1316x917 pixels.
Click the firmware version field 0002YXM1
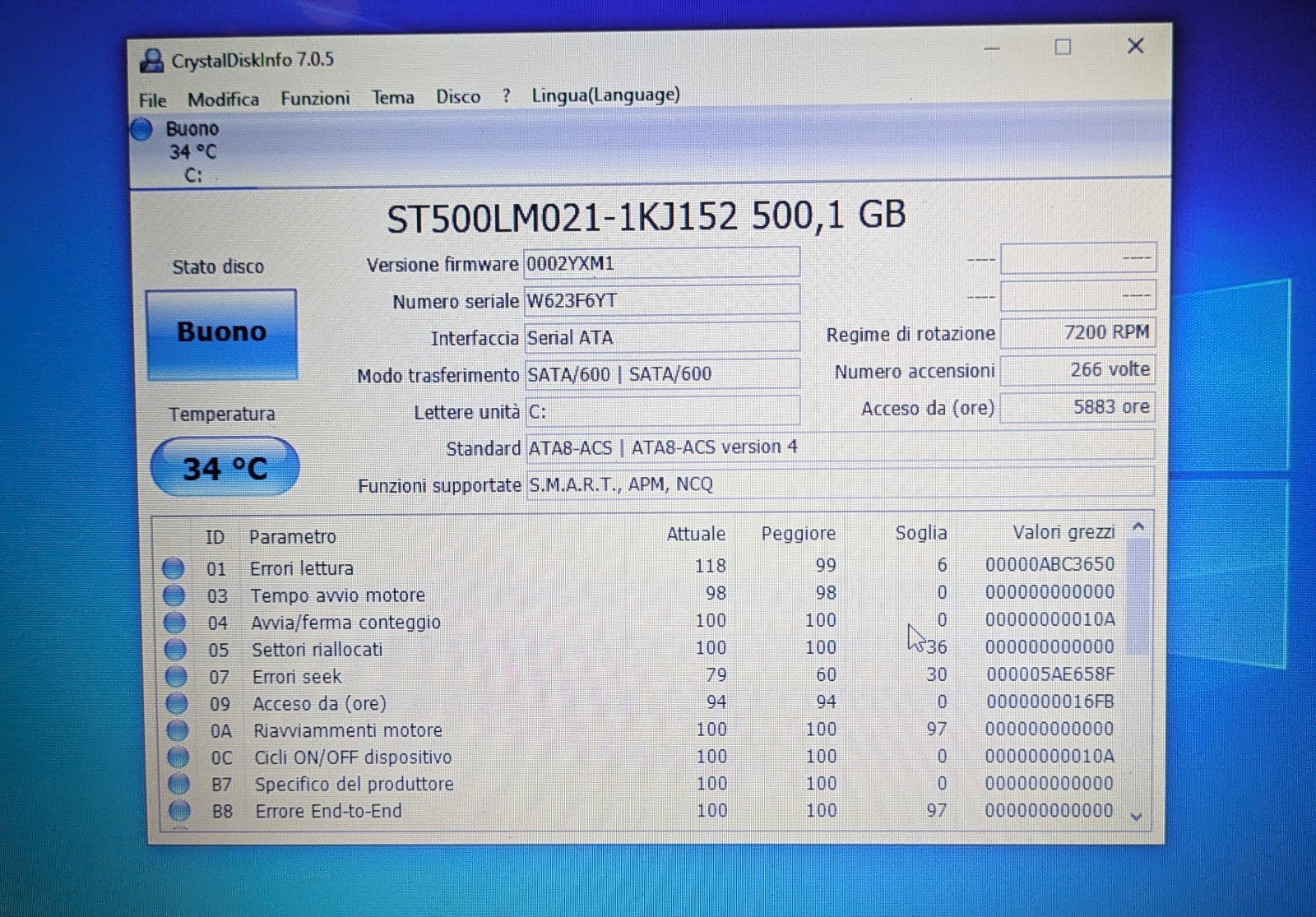coord(661,262)
